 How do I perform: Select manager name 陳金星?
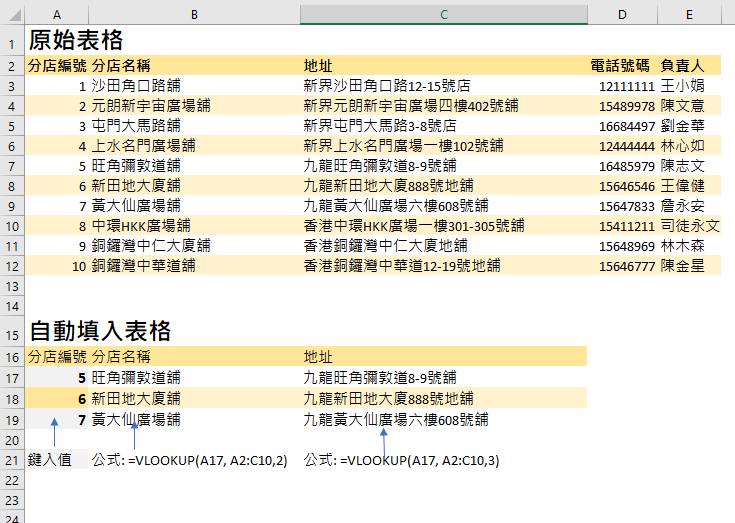tap(682, 266)
